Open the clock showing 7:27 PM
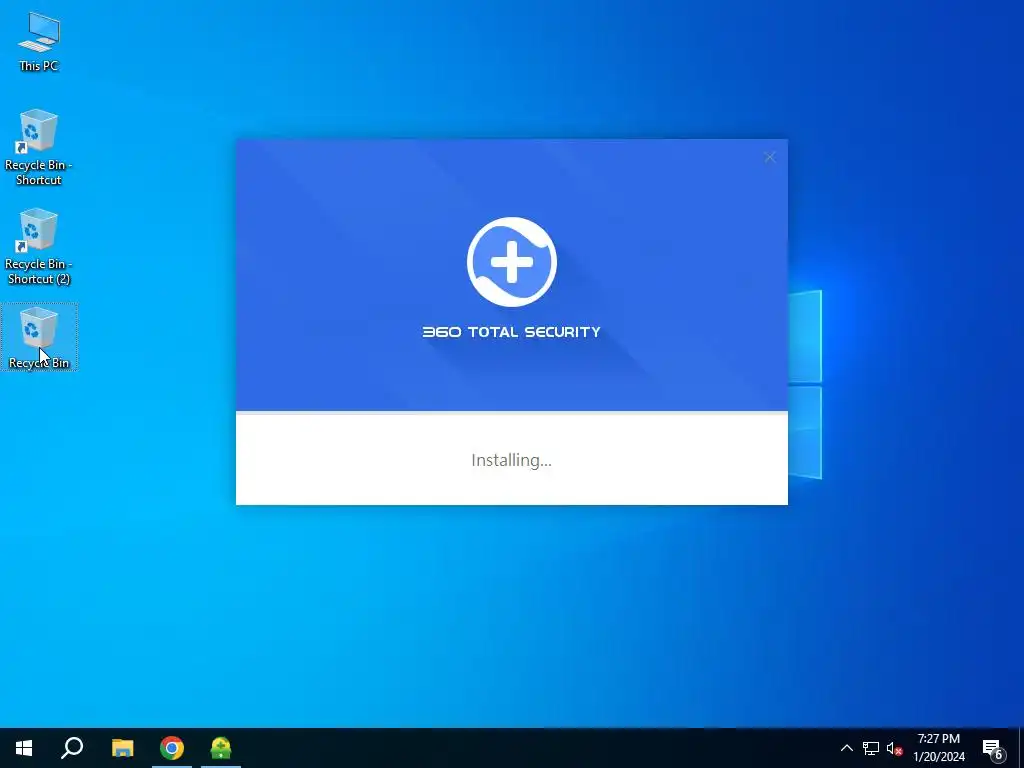 (938, 748)
